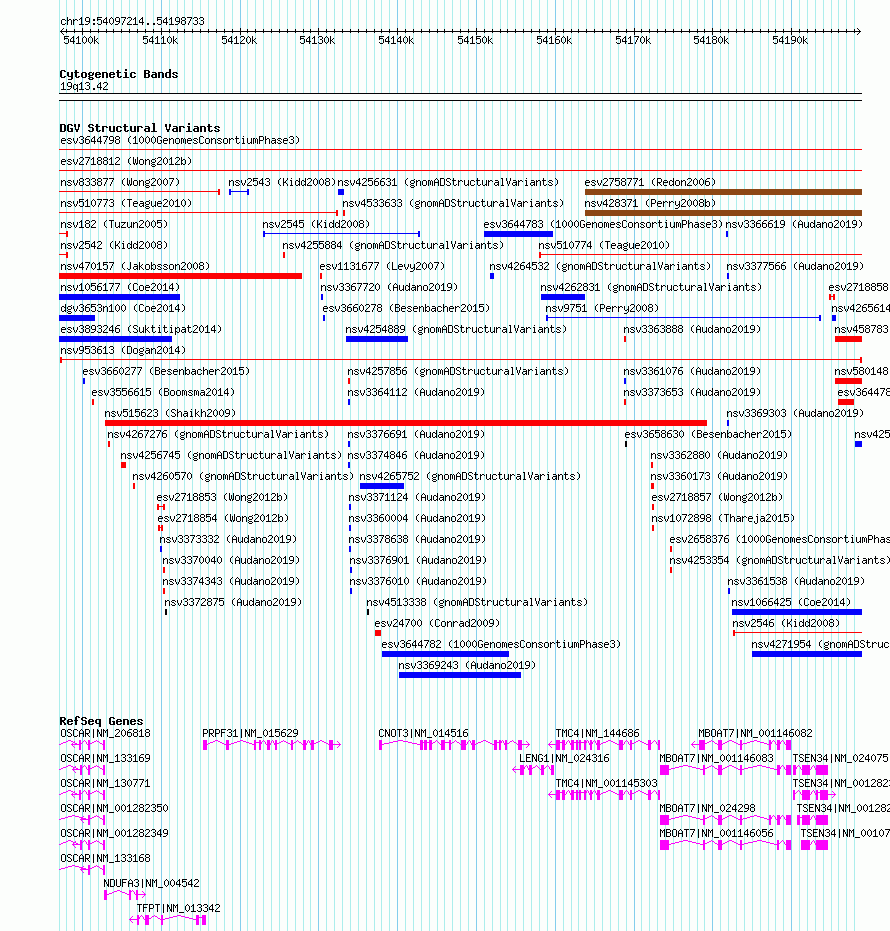The height and width of the screenshot is (931, 890).
Task: Click nsv3377566 (Audano2019) label
Action: [795, 267]
